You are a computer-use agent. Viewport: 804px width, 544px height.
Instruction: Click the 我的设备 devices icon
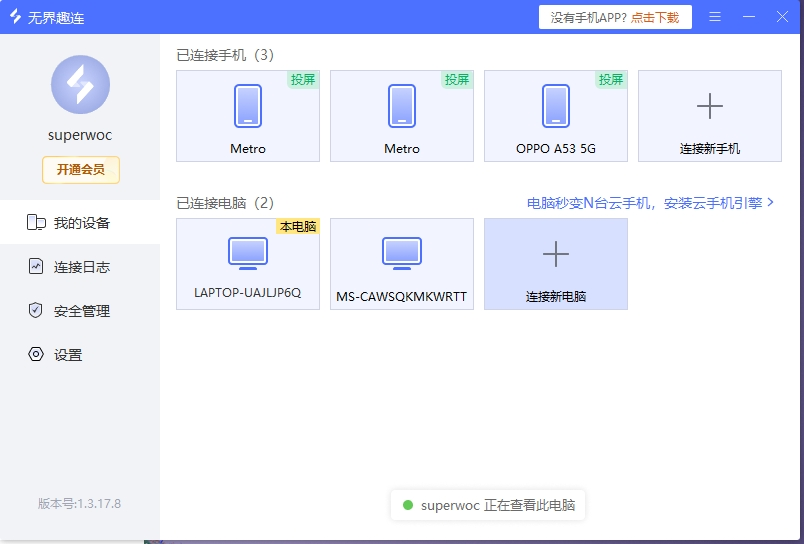click(x=36, y=223)
